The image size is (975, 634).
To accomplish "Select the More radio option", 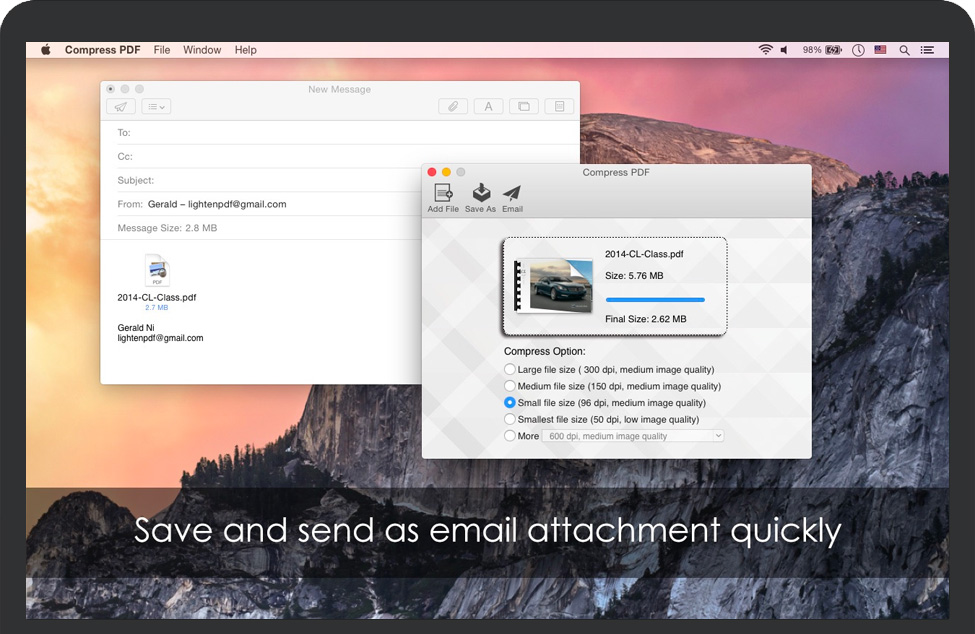I will [x=510, y=436].
